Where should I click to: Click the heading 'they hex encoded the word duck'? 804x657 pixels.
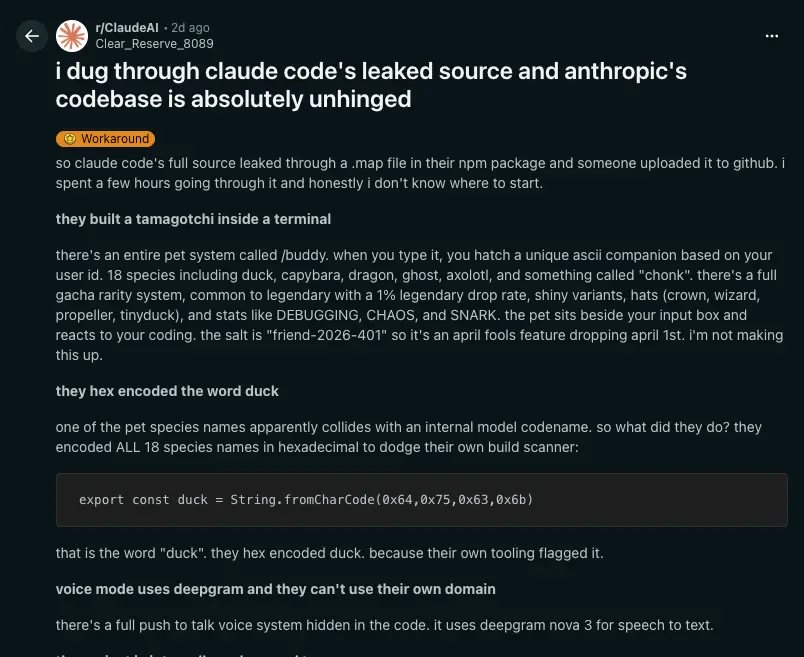coord(166,390)
